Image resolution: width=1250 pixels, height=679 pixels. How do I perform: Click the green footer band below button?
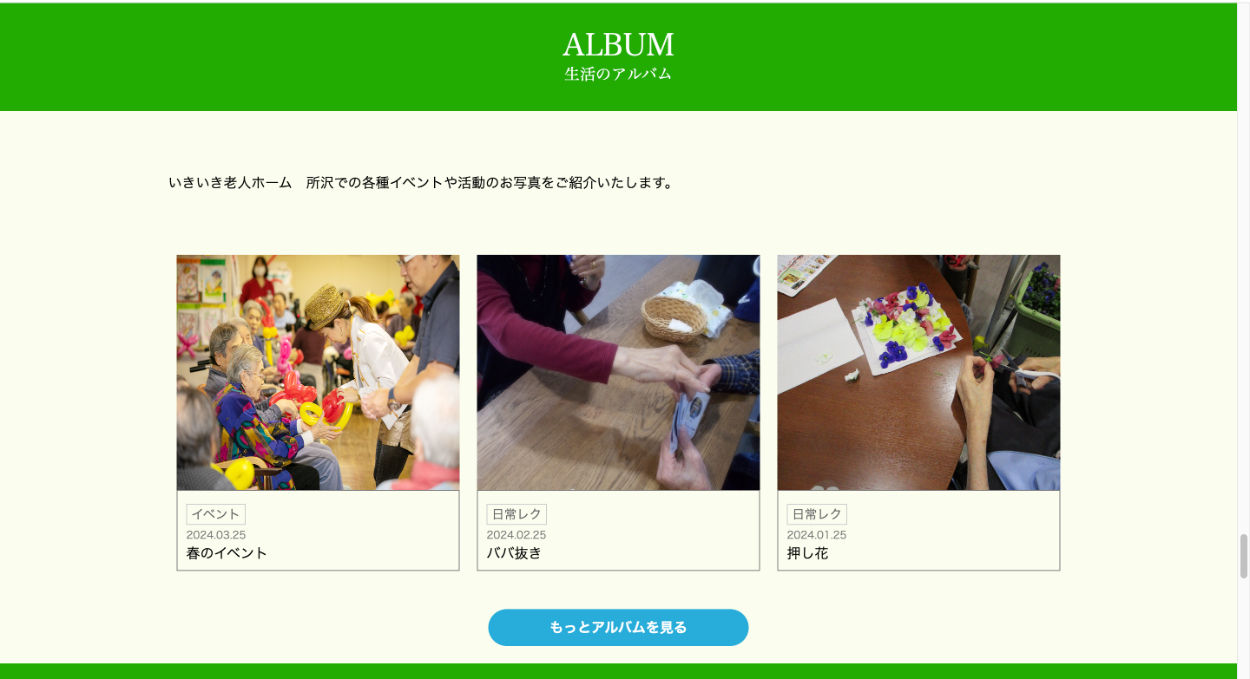tap(618, 671)
